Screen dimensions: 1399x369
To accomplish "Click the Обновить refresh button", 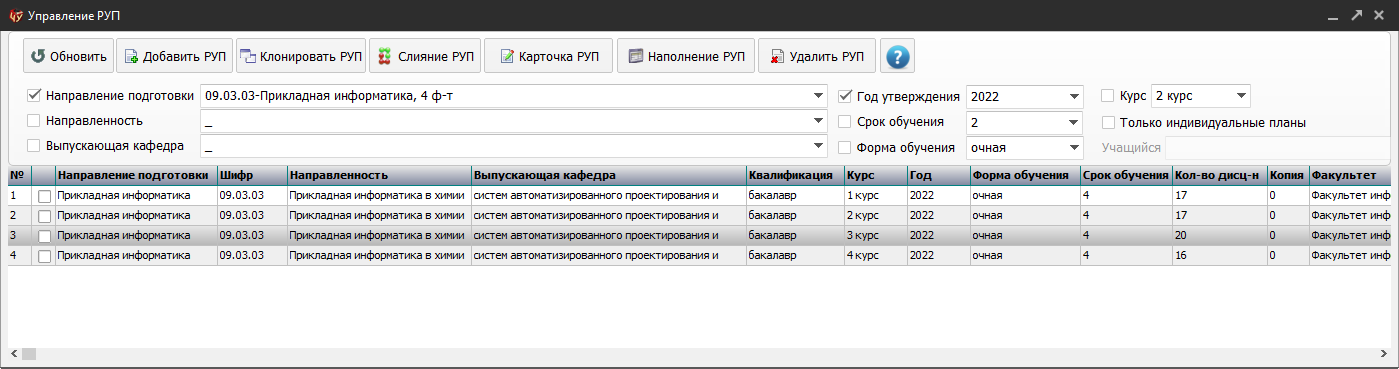I will tap(68, 56).
